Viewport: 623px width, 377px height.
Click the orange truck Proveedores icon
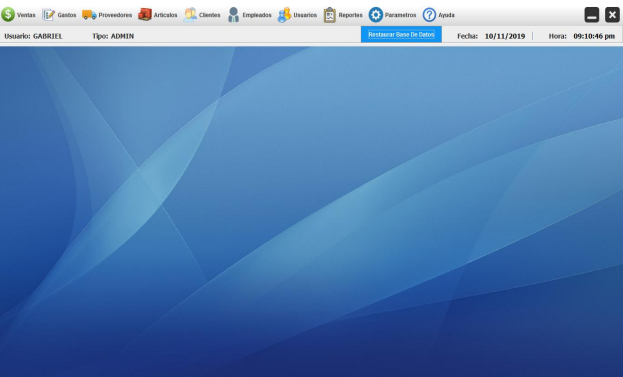pos(89,15)
